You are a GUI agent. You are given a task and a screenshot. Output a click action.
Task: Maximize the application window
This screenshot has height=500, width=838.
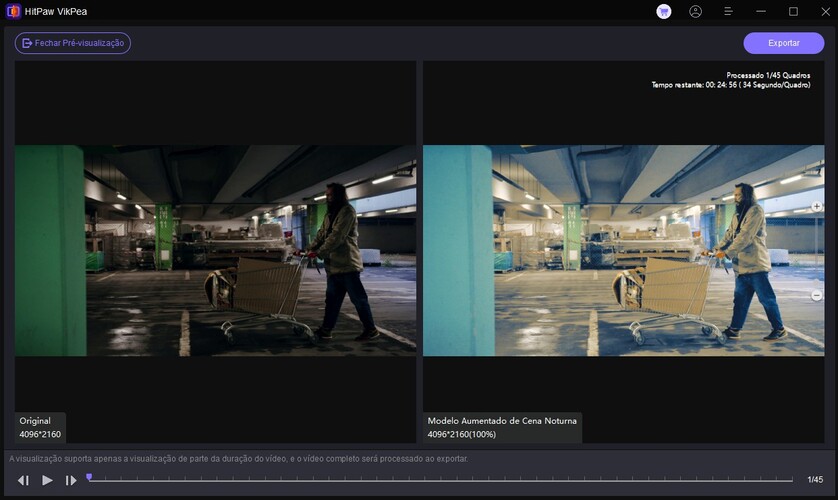pos(793,12)
